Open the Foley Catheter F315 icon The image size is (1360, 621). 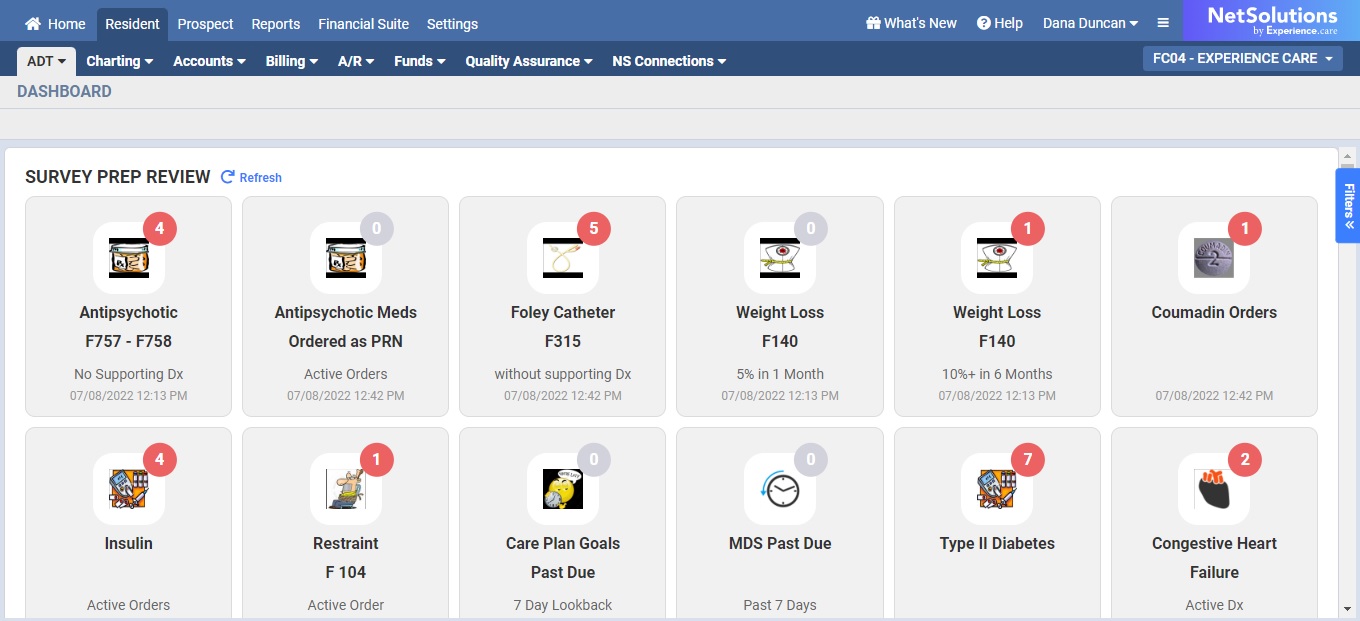(x=563, y=257)
